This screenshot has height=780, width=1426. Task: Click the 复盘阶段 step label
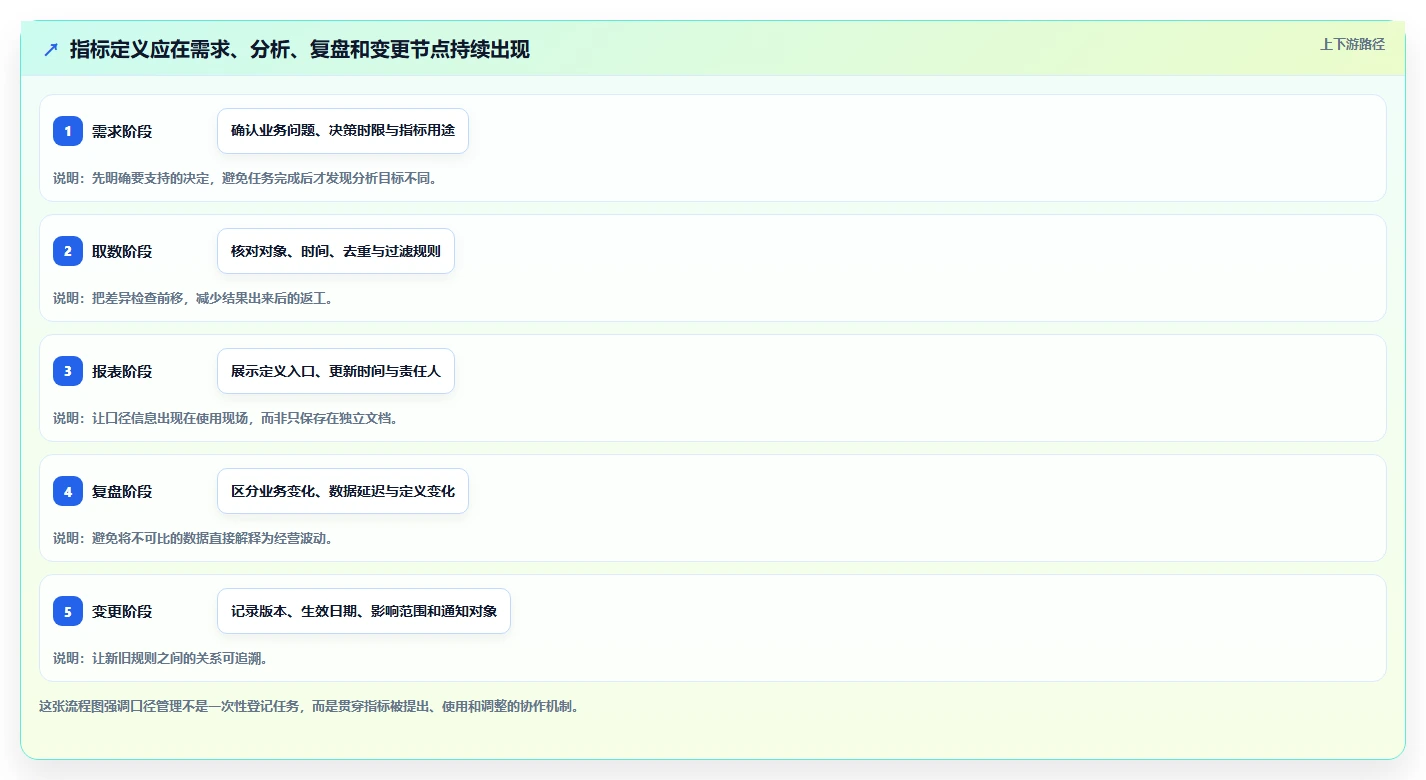(122, 492)
